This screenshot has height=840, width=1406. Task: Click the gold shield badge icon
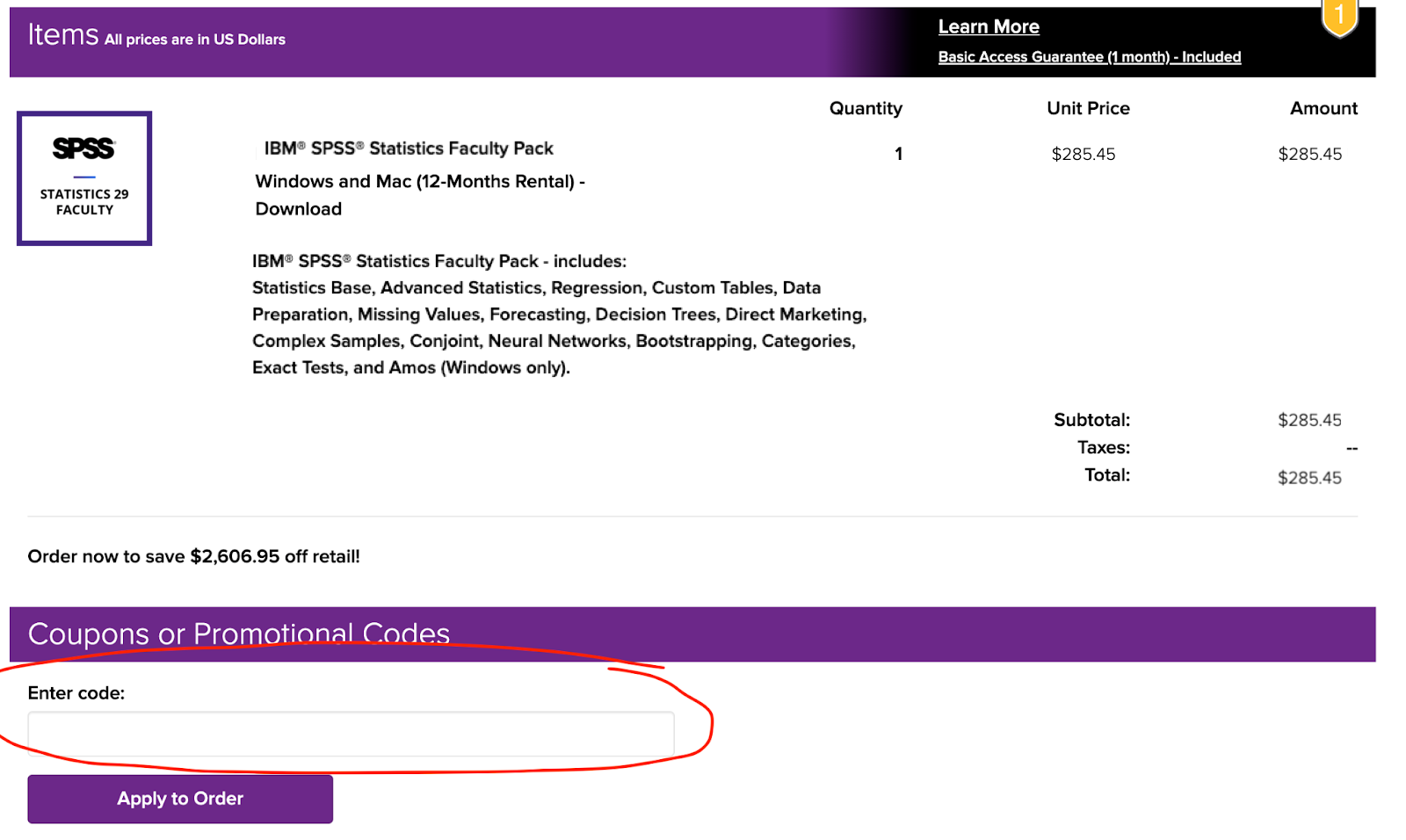click(x=1339, y=18)
